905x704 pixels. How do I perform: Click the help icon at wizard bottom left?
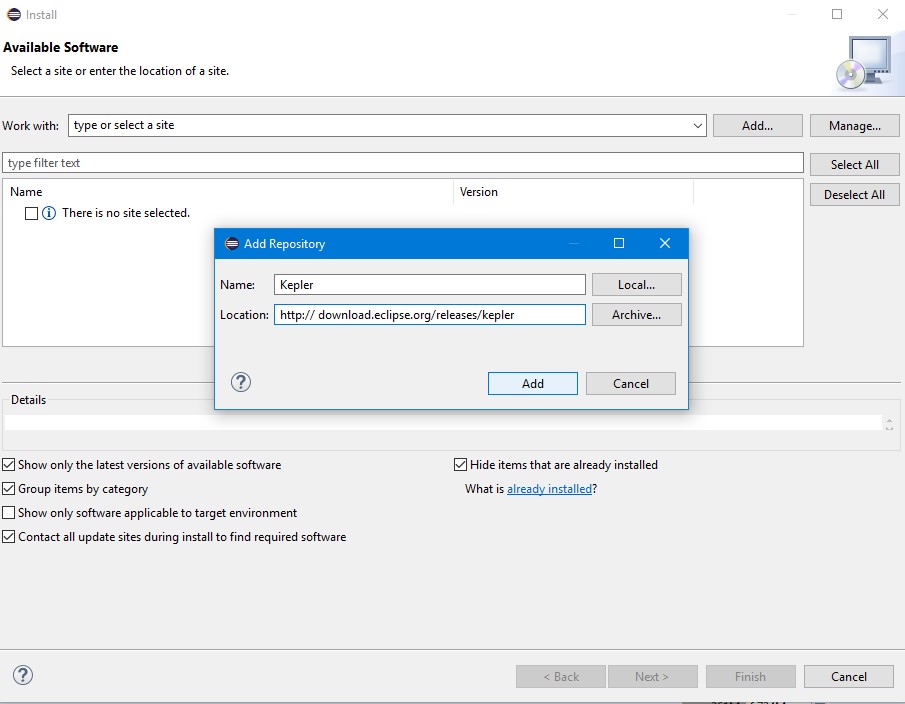click(22, 675)
